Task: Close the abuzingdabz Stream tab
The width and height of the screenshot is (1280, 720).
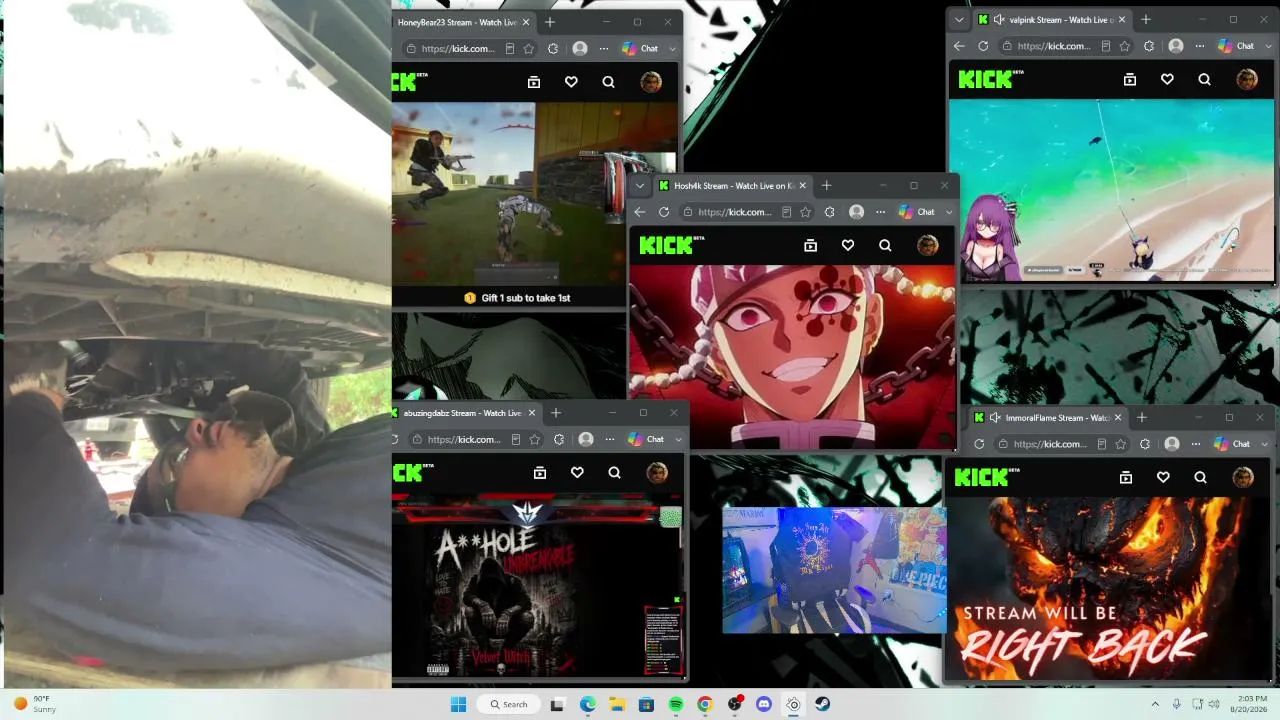Action: coord(532,413)
